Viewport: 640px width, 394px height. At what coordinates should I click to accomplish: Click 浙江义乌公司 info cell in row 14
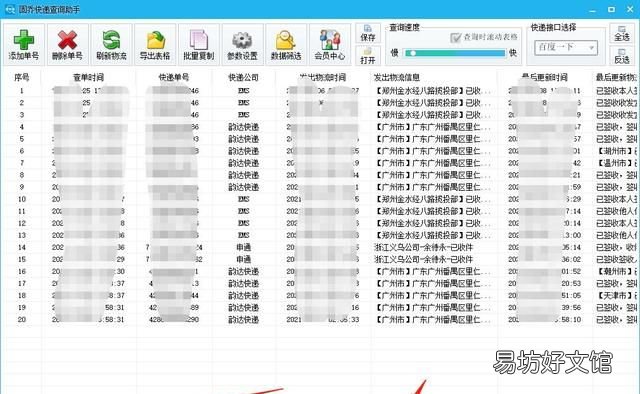(423, 247)
